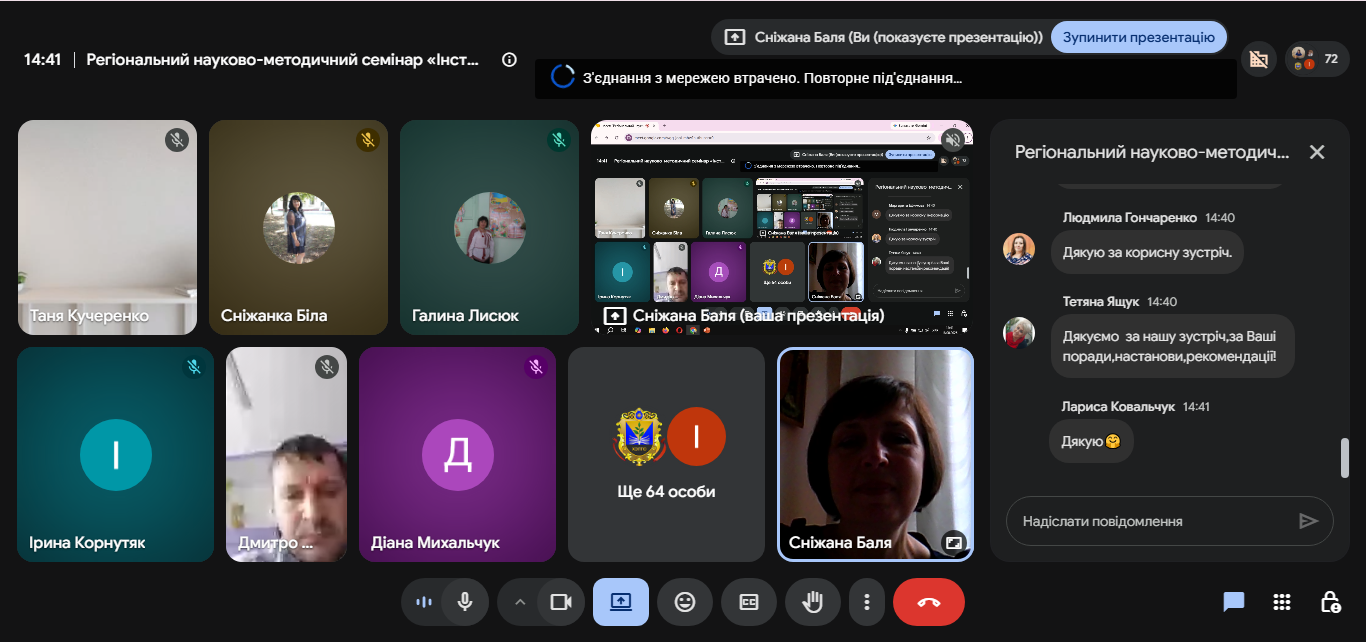Viewport: 1366px width, 642px height.
Task: Click muted mic icon on Дмитро tile
Action: point(327,367)
